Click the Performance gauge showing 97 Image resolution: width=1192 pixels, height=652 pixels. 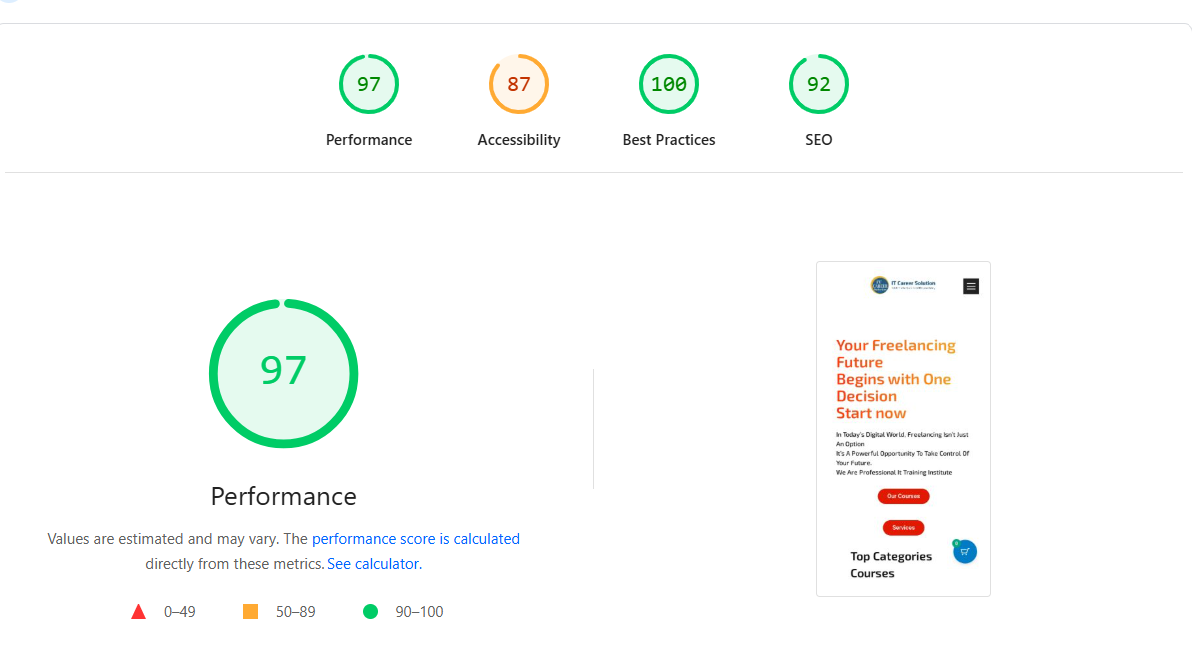point(369,84)
